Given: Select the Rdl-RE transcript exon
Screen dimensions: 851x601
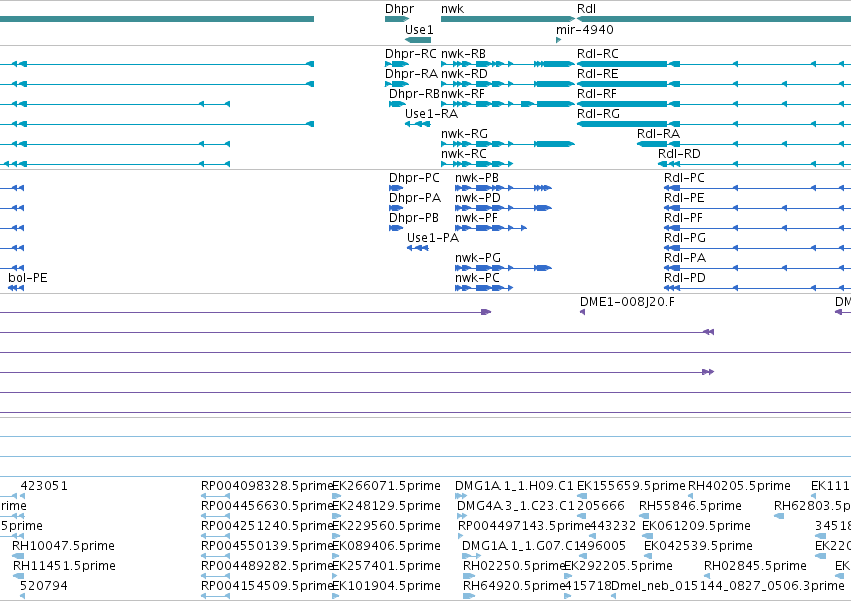Looking at the screenshot, I should pyautogui.click(x=621, y=84).
